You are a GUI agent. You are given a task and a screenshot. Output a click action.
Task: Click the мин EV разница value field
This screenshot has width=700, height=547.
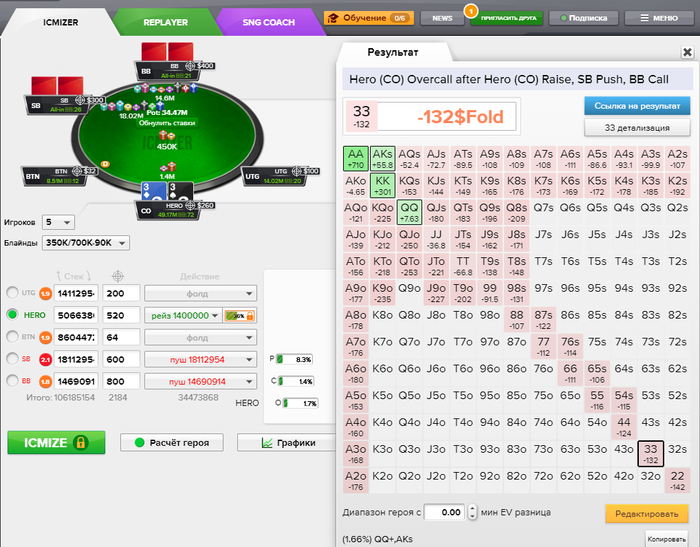click(444, 512)
